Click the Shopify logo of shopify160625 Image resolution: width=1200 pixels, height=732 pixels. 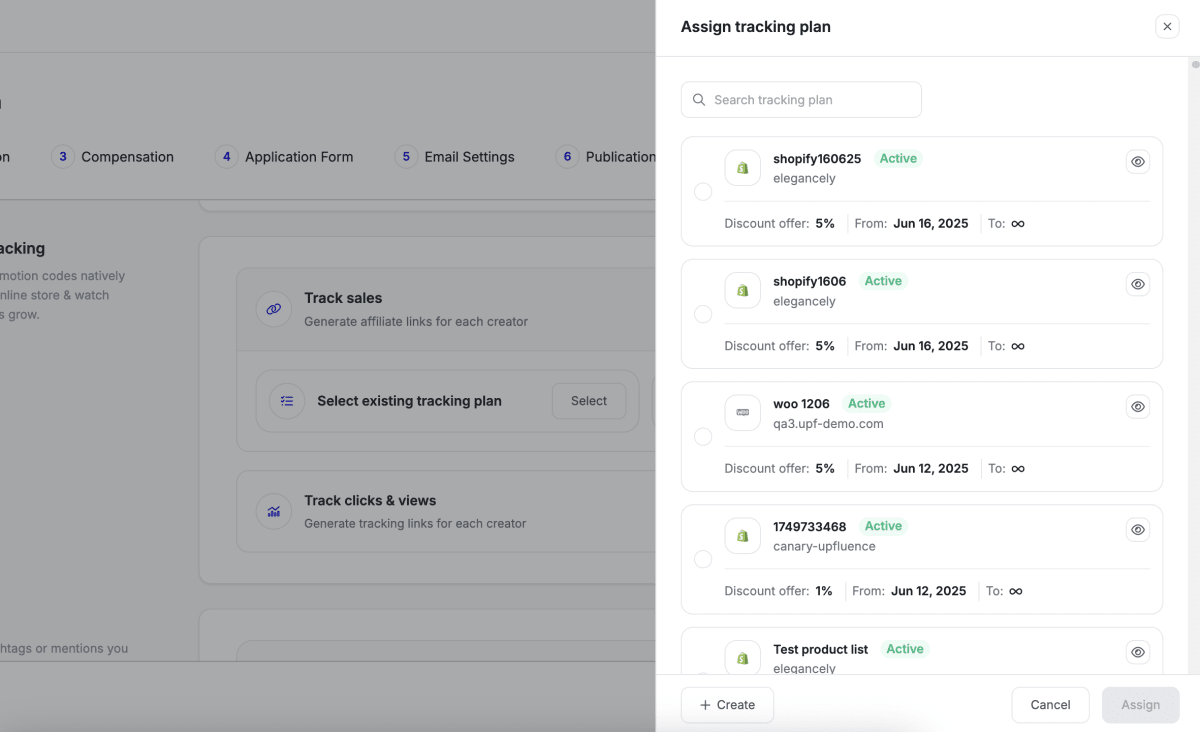(x=743, y=168)
